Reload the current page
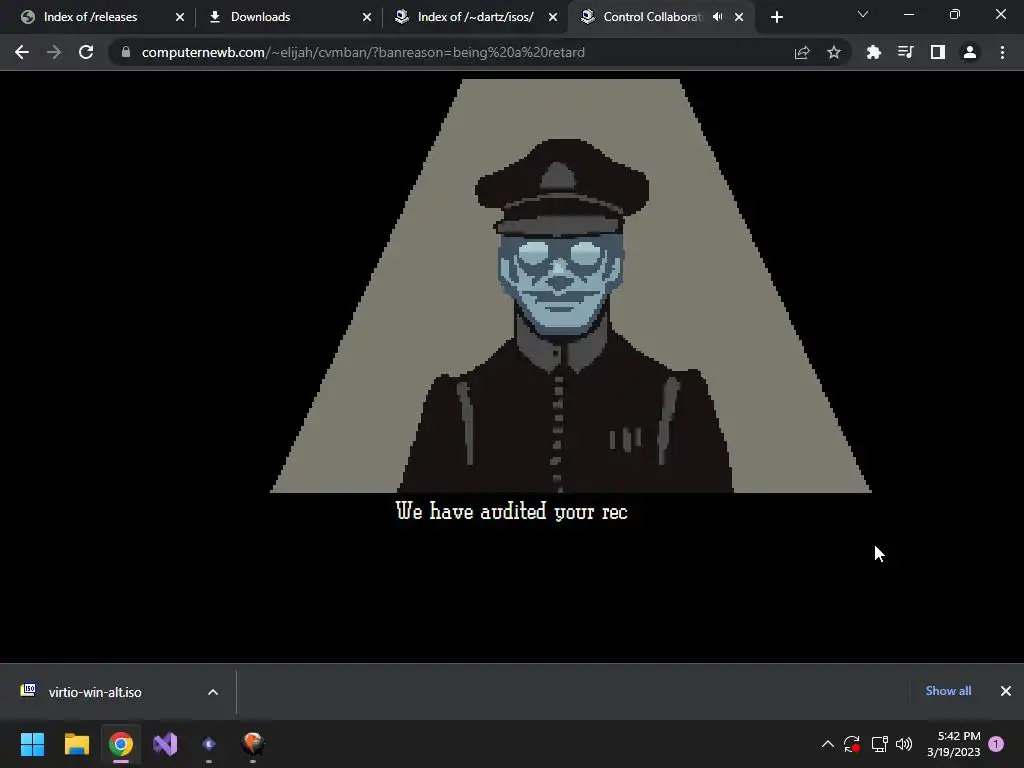This screenshot has width=1024, height=768. point(86,52)
